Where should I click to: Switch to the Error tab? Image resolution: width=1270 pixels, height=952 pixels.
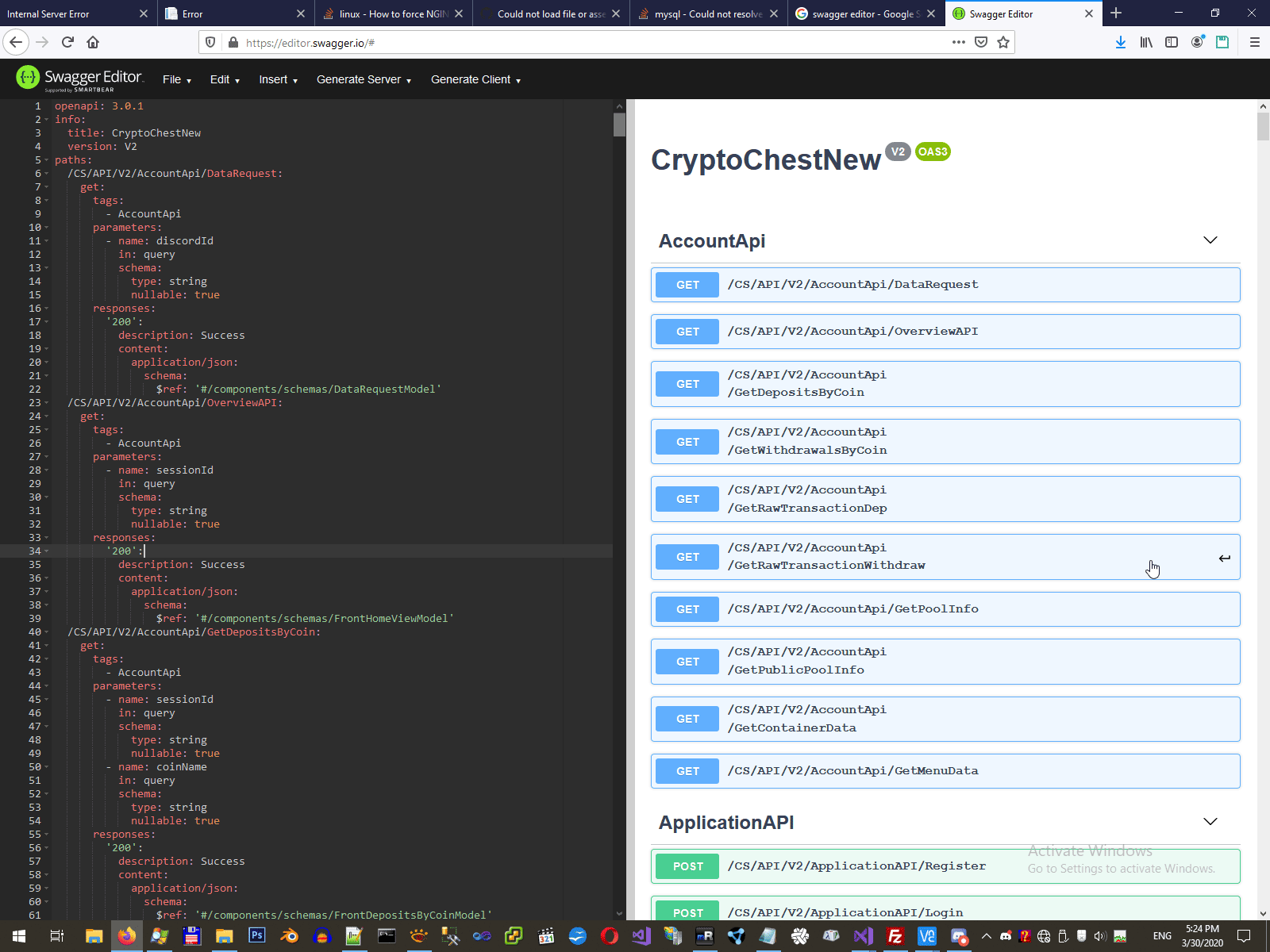226,13
